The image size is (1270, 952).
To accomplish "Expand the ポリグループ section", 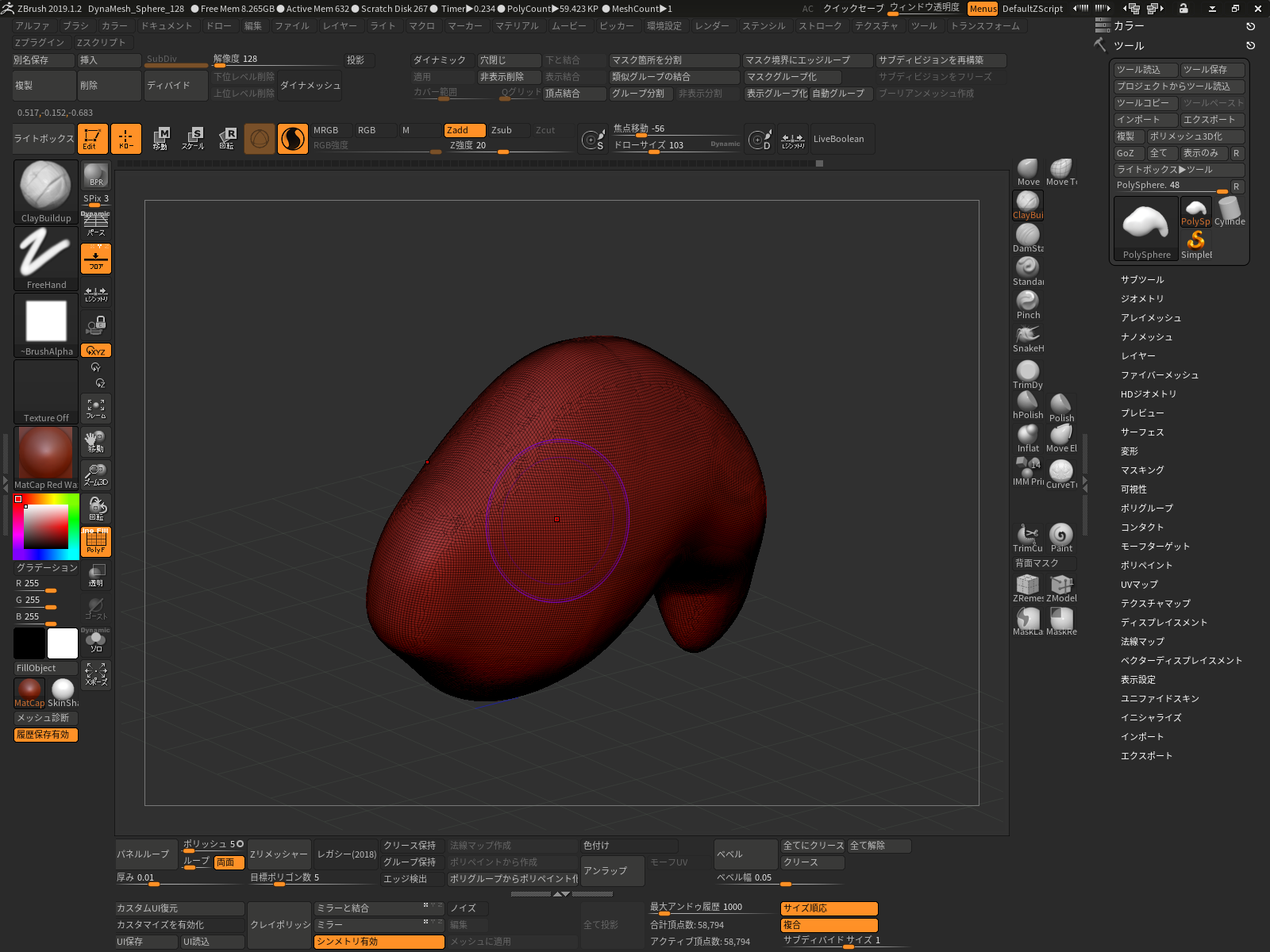I will click(1147, 509).
